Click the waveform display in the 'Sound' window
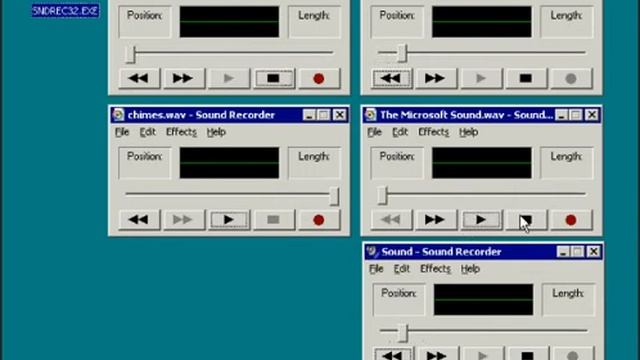Image resolution: width=640 pixels, height=360 pixels. pos(483,300)
